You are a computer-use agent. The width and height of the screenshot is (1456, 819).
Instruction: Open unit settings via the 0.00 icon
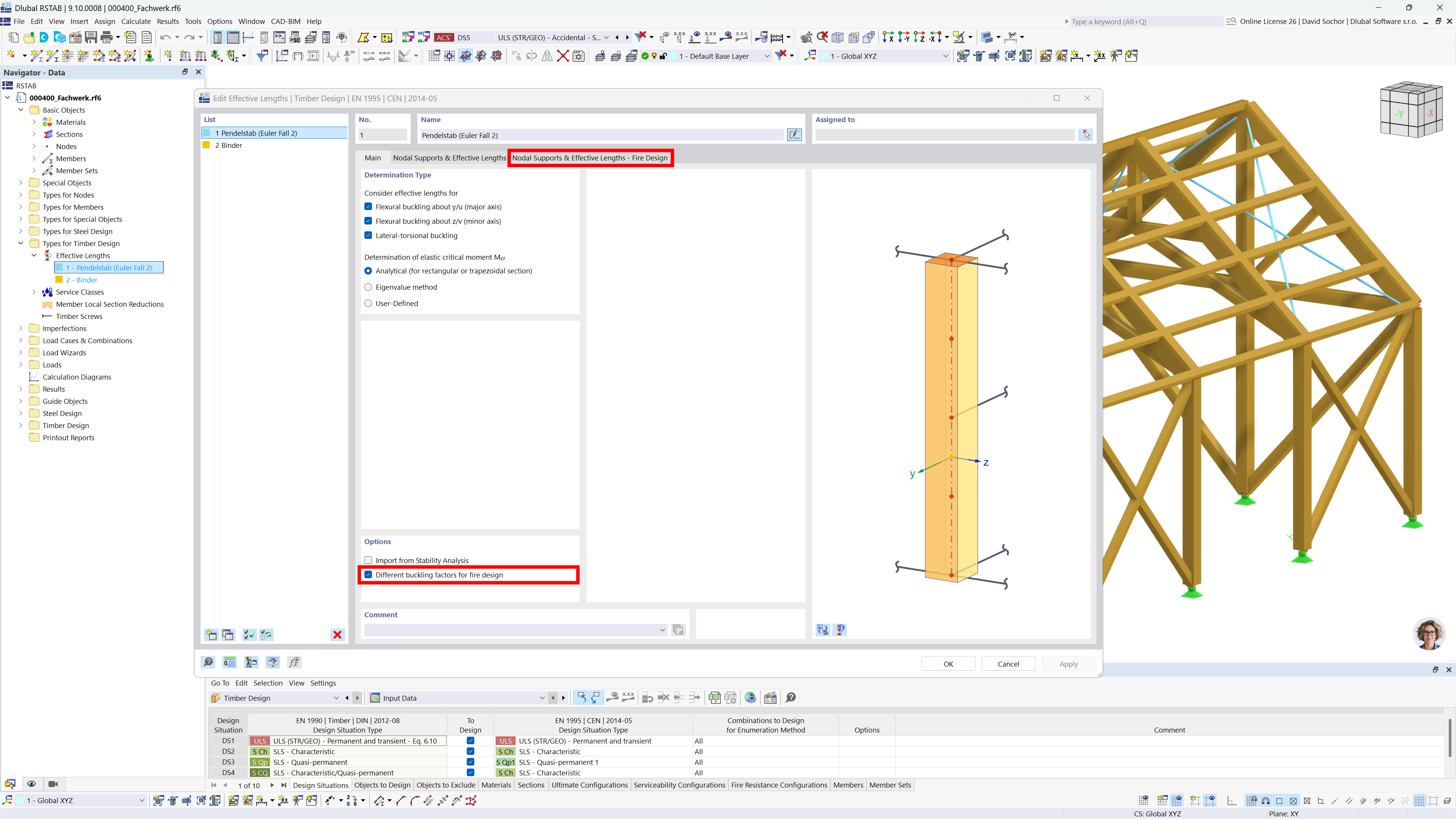click(229, 662)
